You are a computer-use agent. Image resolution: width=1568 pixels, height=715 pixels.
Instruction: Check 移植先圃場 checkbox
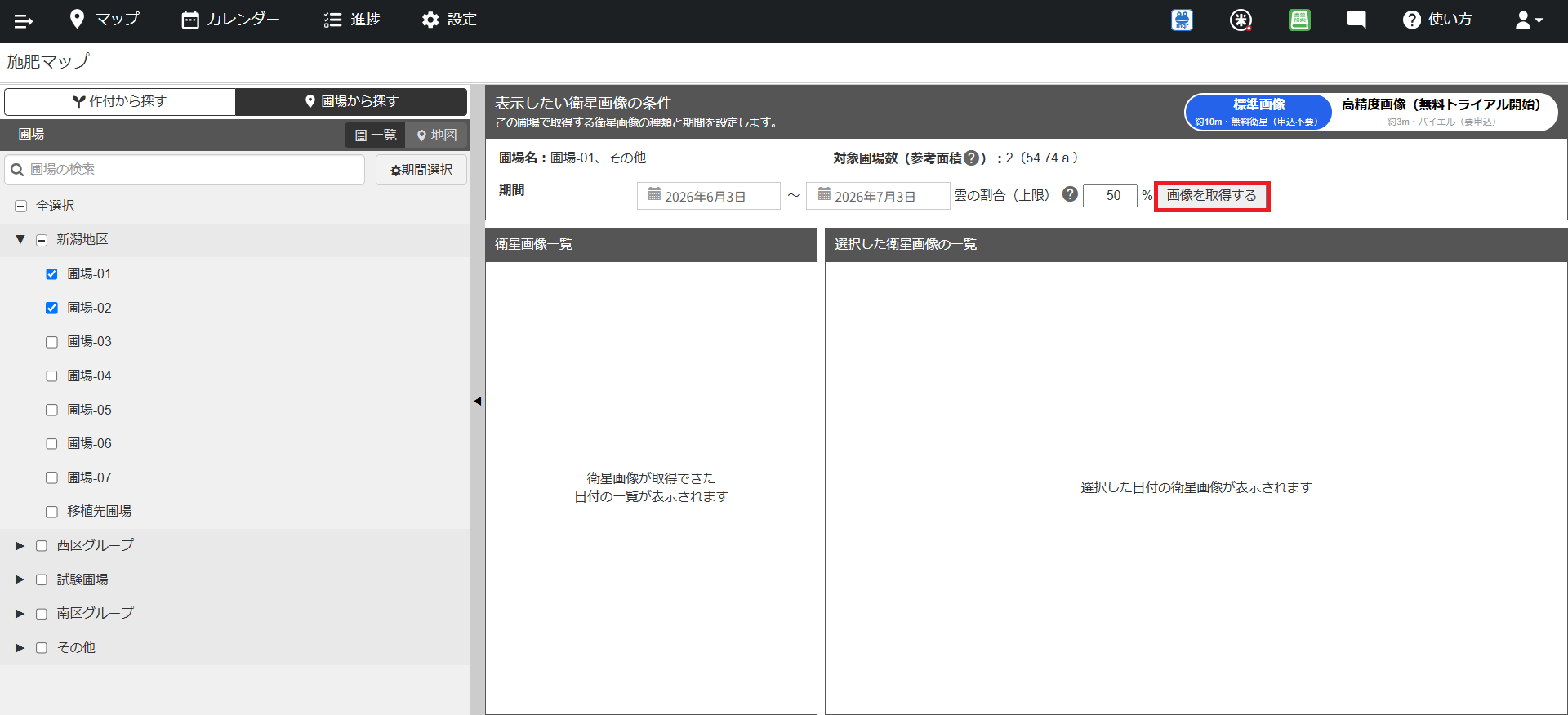51,512
